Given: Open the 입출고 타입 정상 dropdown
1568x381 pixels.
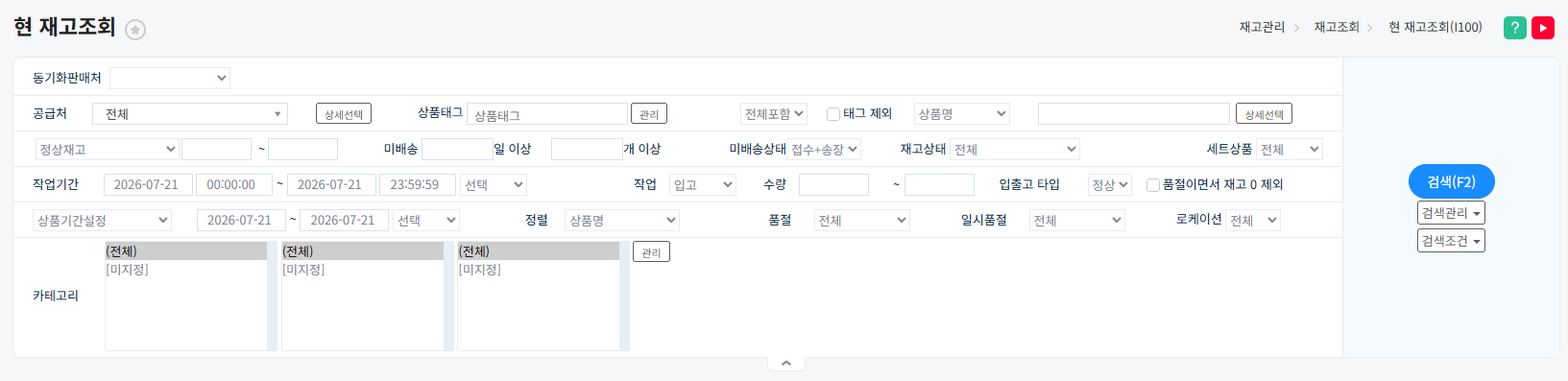Looking at the screenshot, I should coord(1110,184).
